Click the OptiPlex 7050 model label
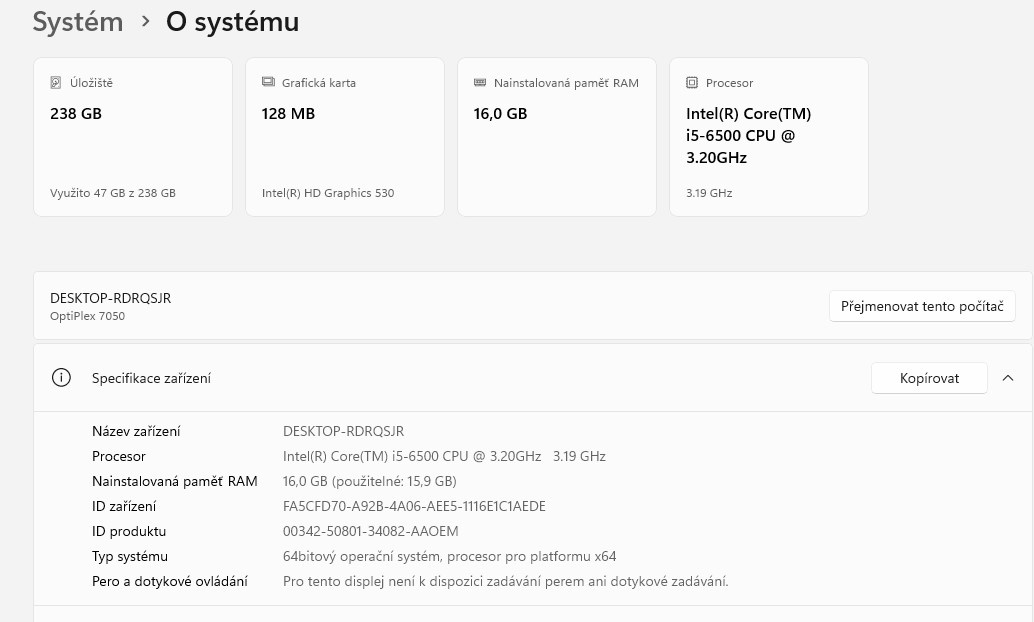Viewport: 1034px width, 622px height. (x=87, y=316)
